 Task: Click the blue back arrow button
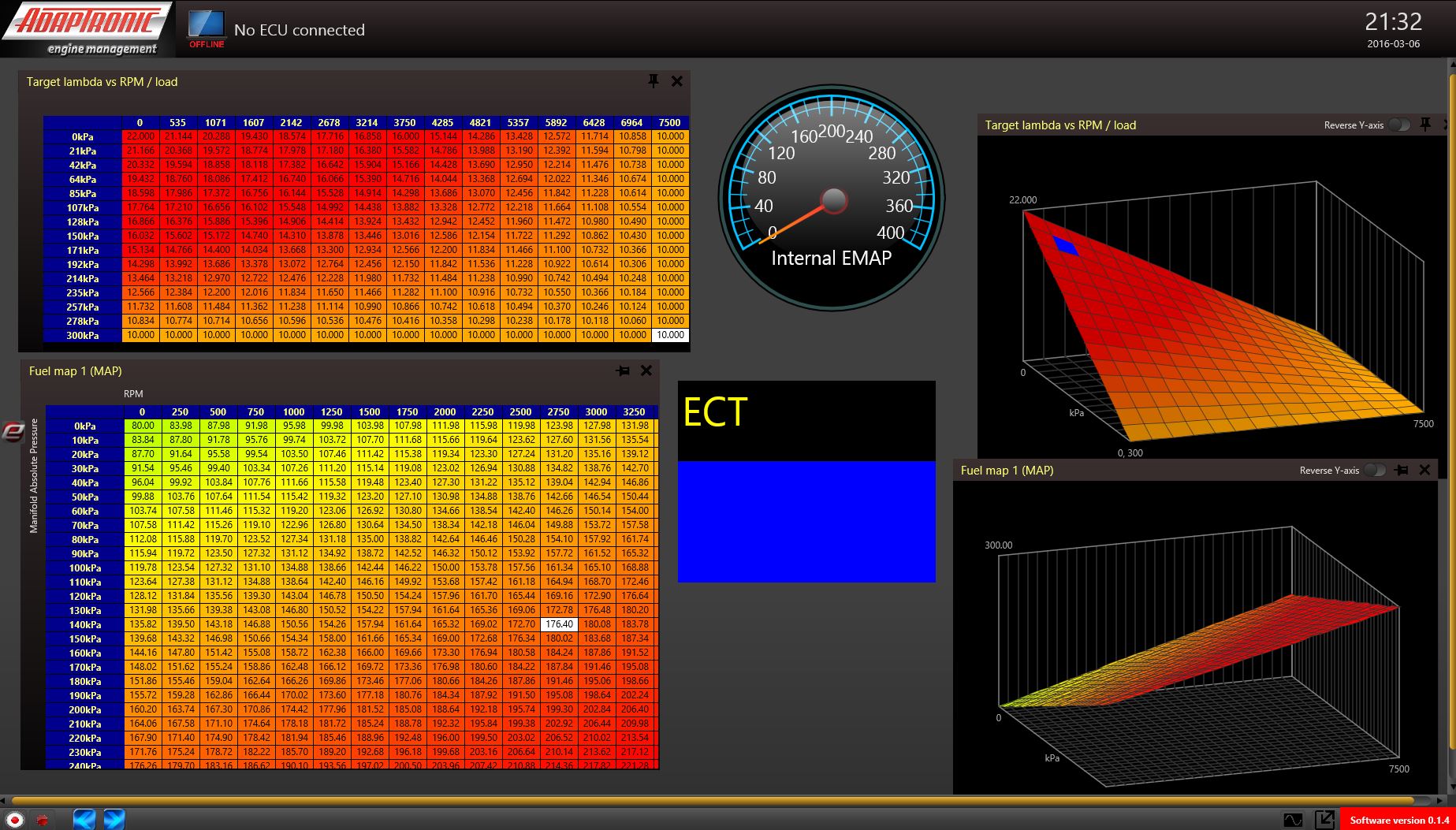coord(84,819)
